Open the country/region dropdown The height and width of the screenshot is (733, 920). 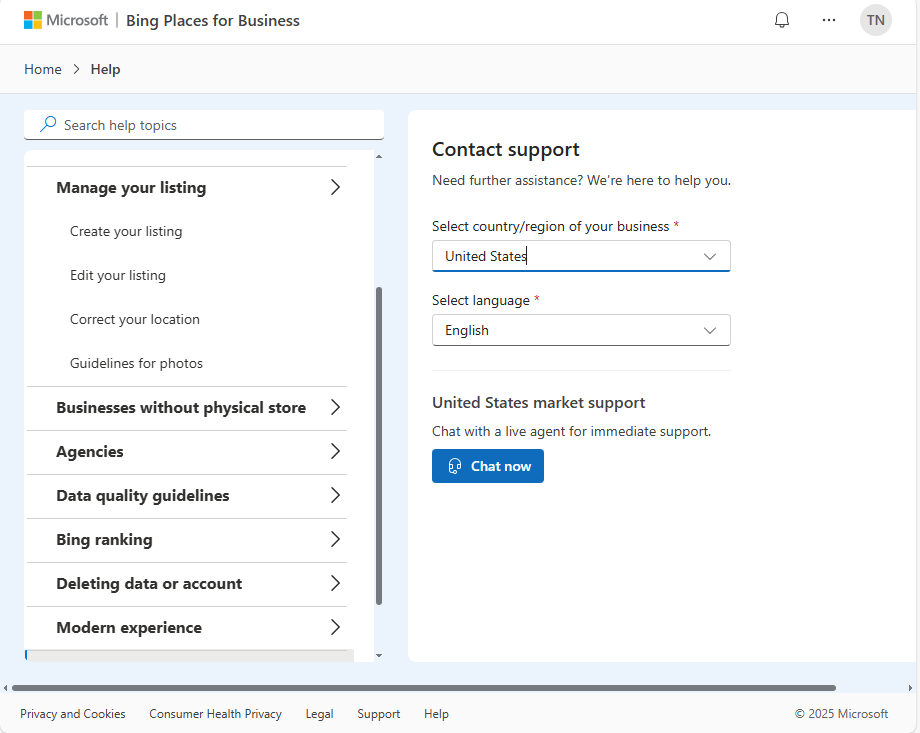[x=581, y=256]
